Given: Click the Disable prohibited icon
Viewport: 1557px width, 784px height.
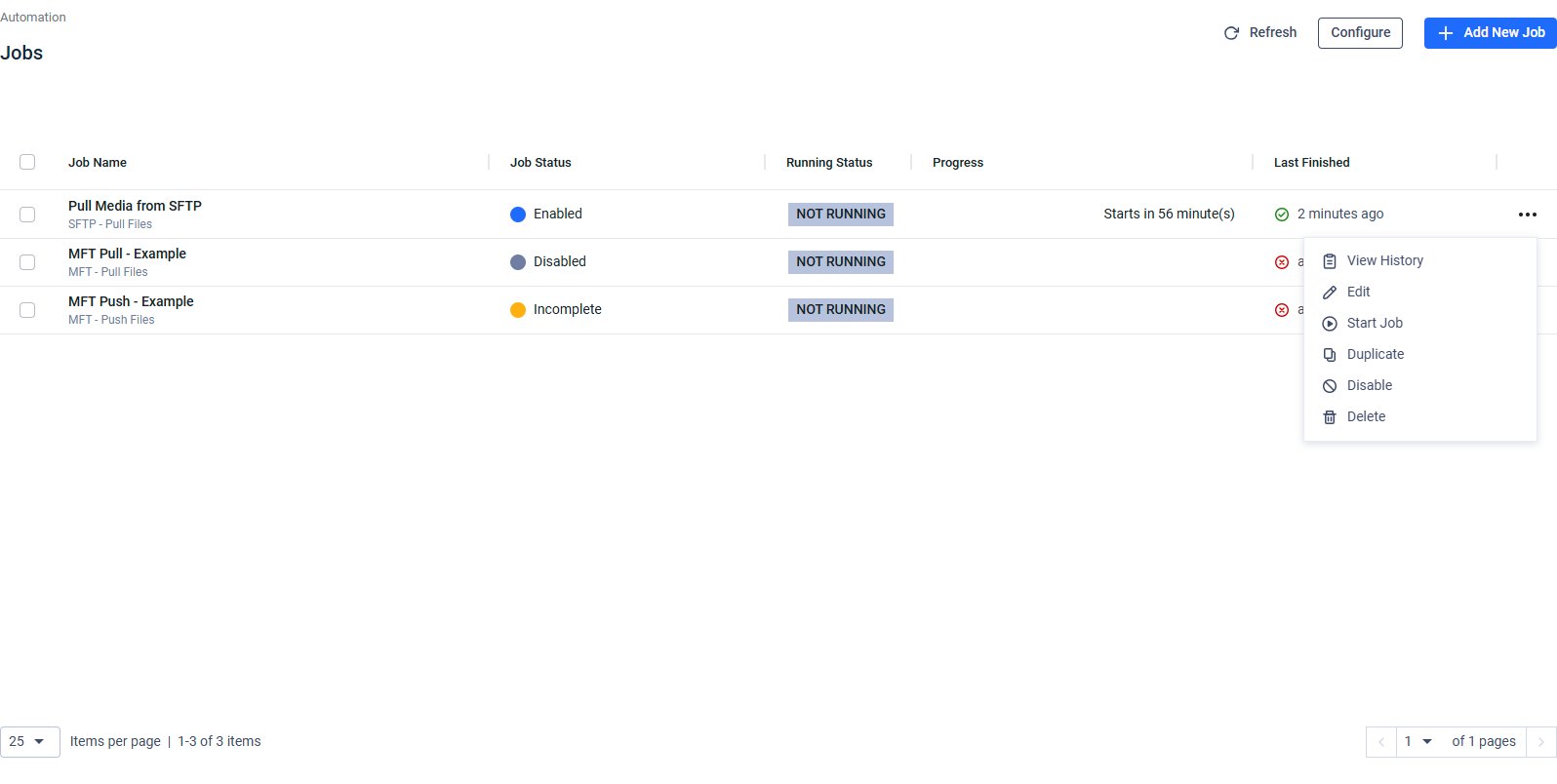Looking at the screenshot, I should pyautogui.click(x=1330, y=386).
